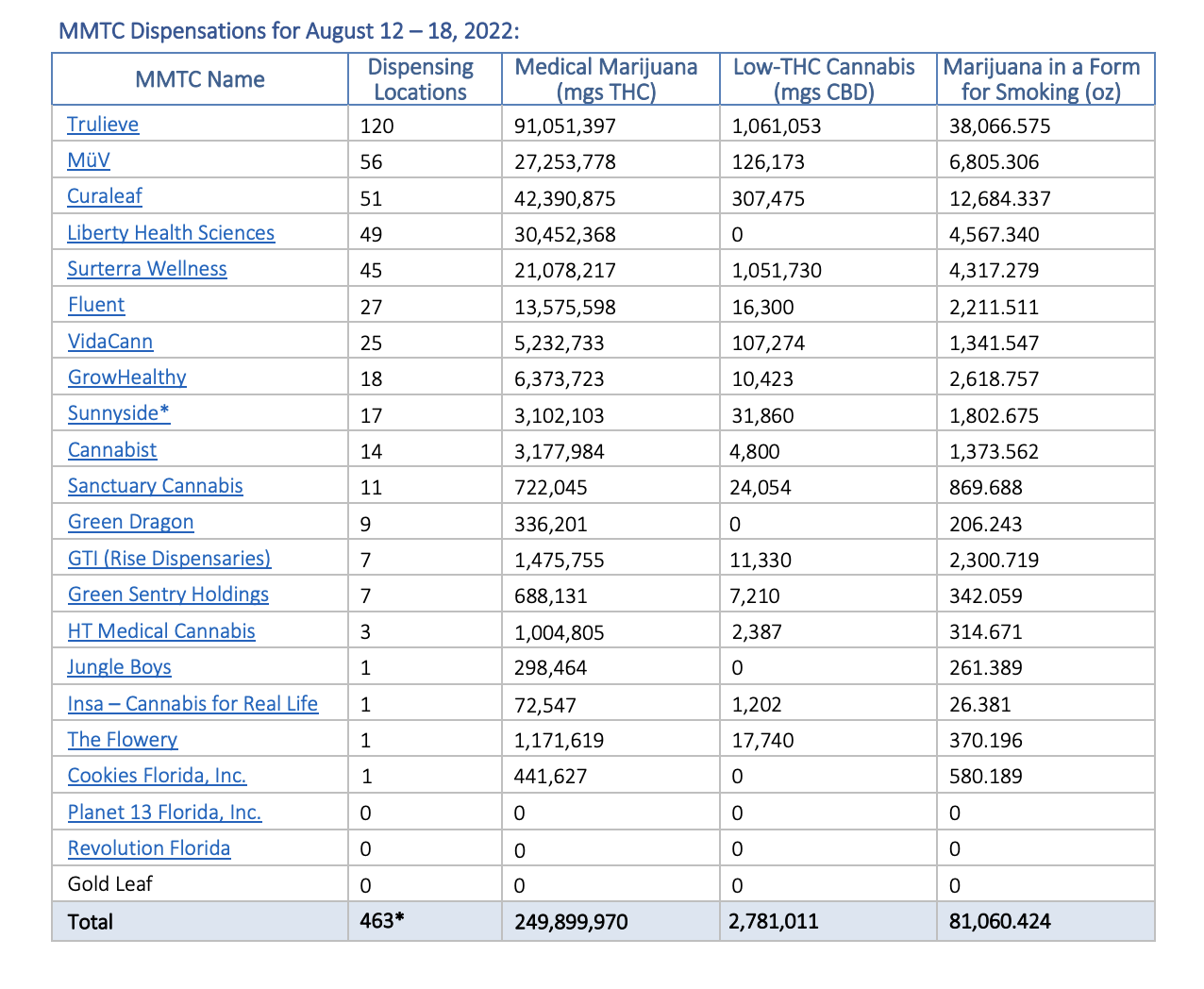The image size is (1204, 989).
Task: Select GTI's smoking value 2,300.719
Action: 995,561
